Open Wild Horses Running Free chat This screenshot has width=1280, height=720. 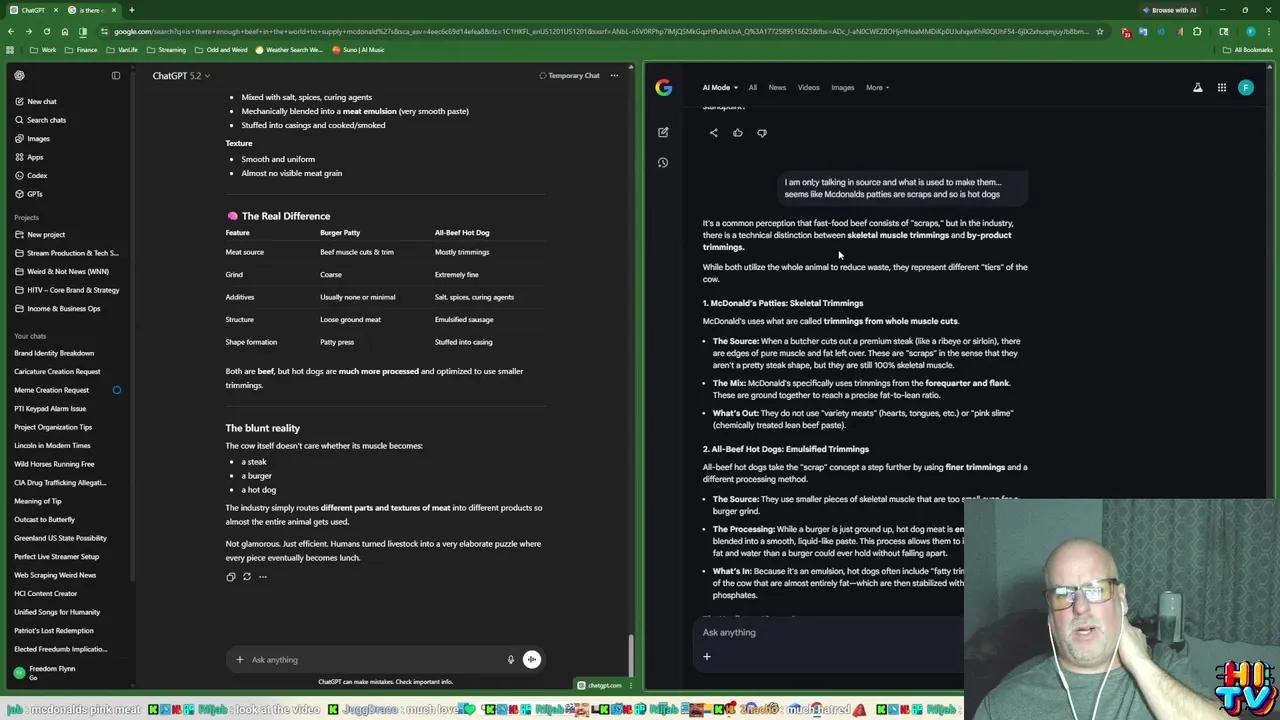pos(54,464)
